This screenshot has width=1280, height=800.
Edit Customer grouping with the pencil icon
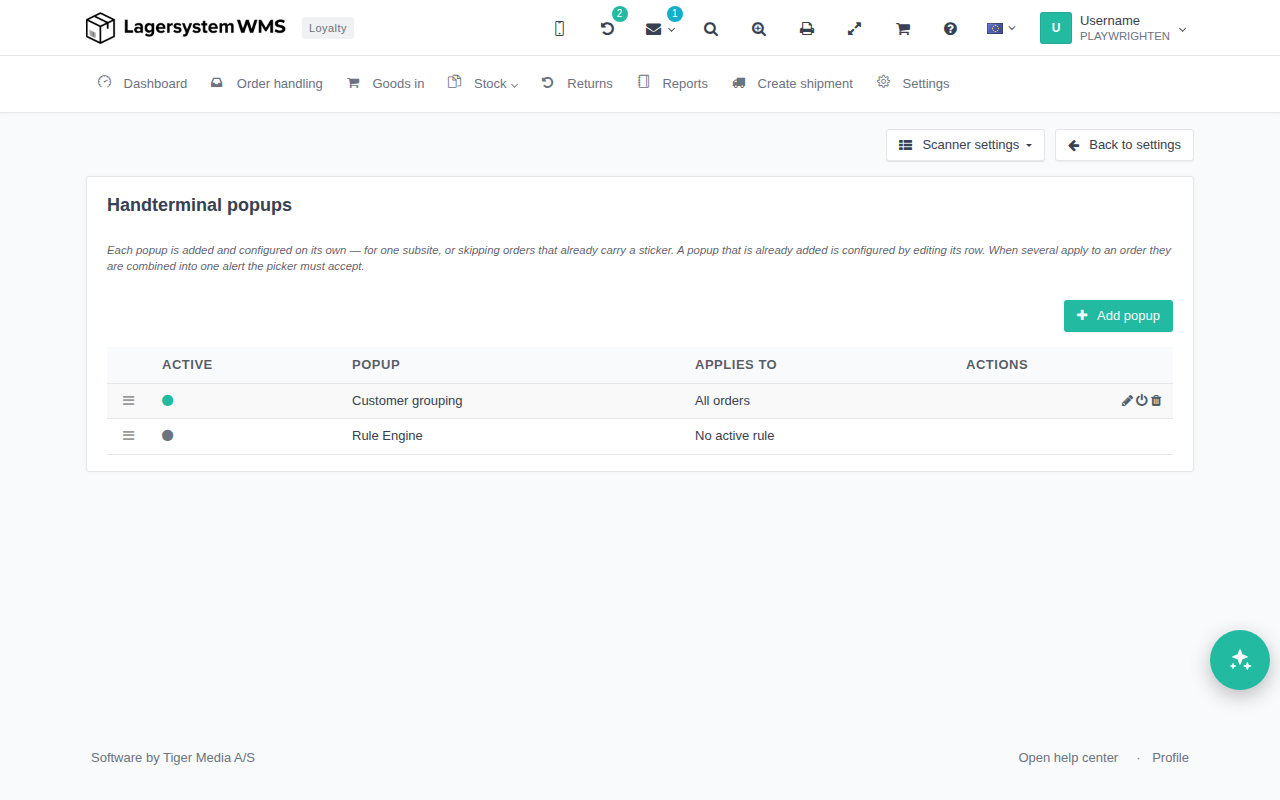[1127, 401]
